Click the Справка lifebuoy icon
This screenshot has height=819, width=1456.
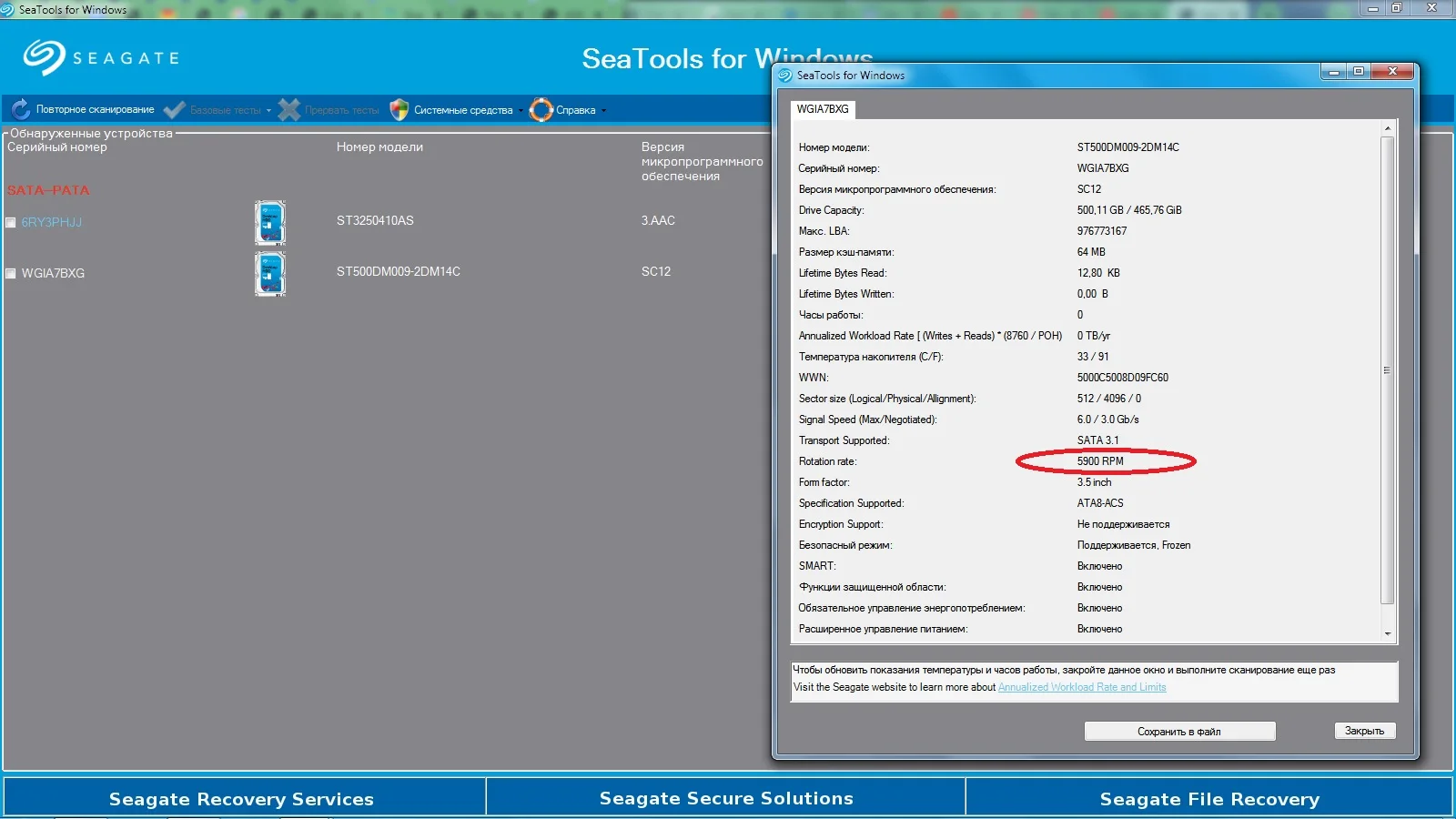(541, 110)
